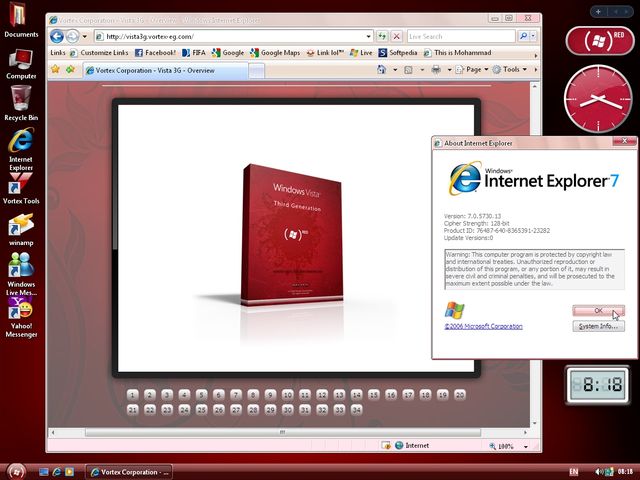
Task: Open the Vortex Tools desktop shortcut
Action: (x=21, y=189)
